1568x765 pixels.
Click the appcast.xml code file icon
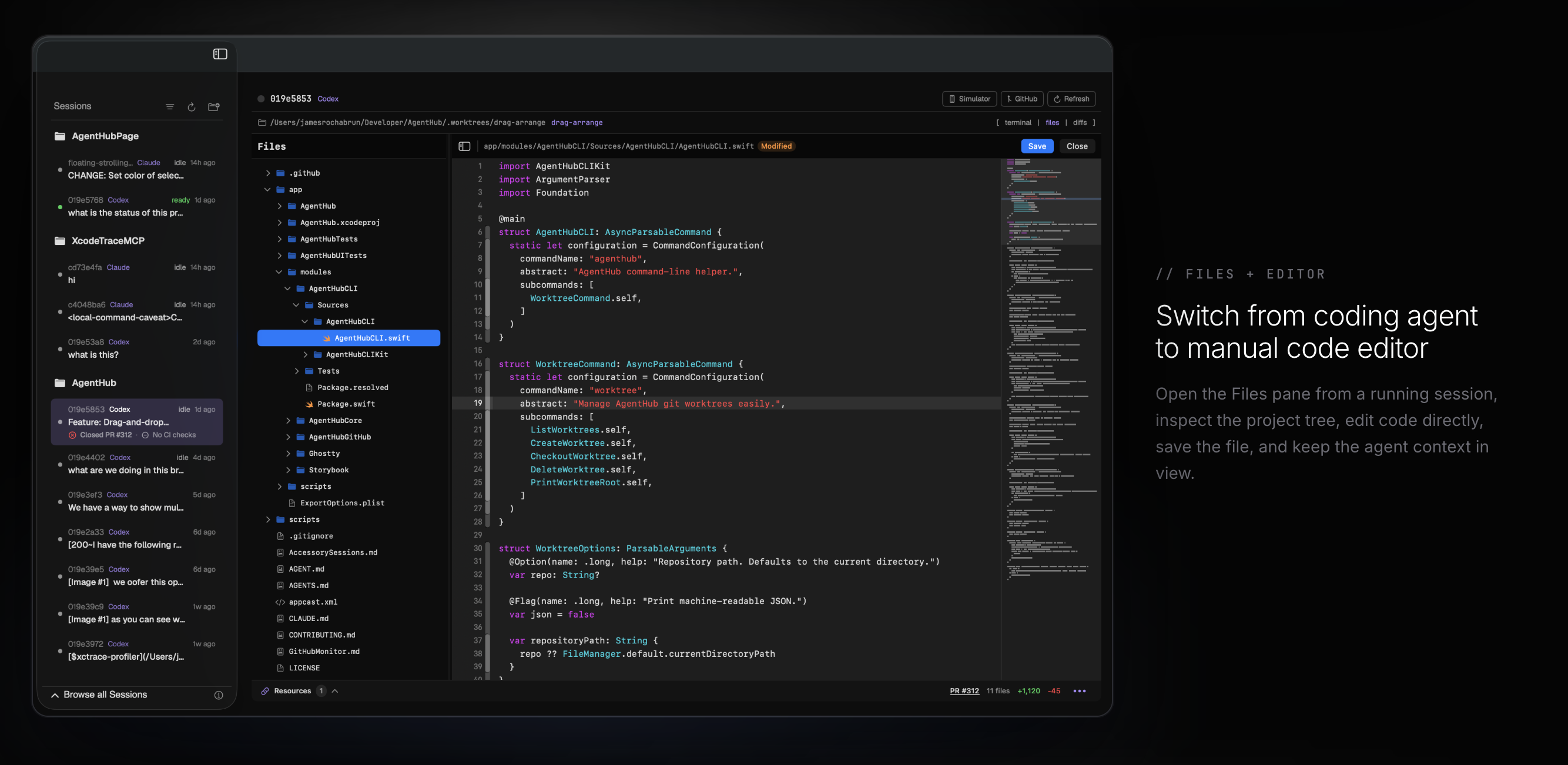(x=280, y=602)
